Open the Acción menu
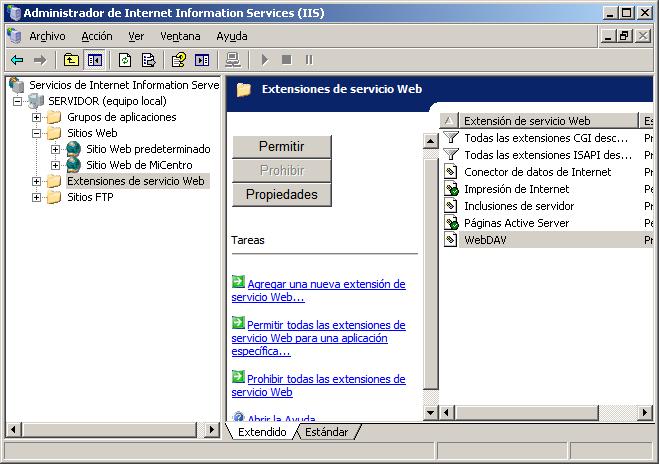The image size is (659, 464). [97, 36]
